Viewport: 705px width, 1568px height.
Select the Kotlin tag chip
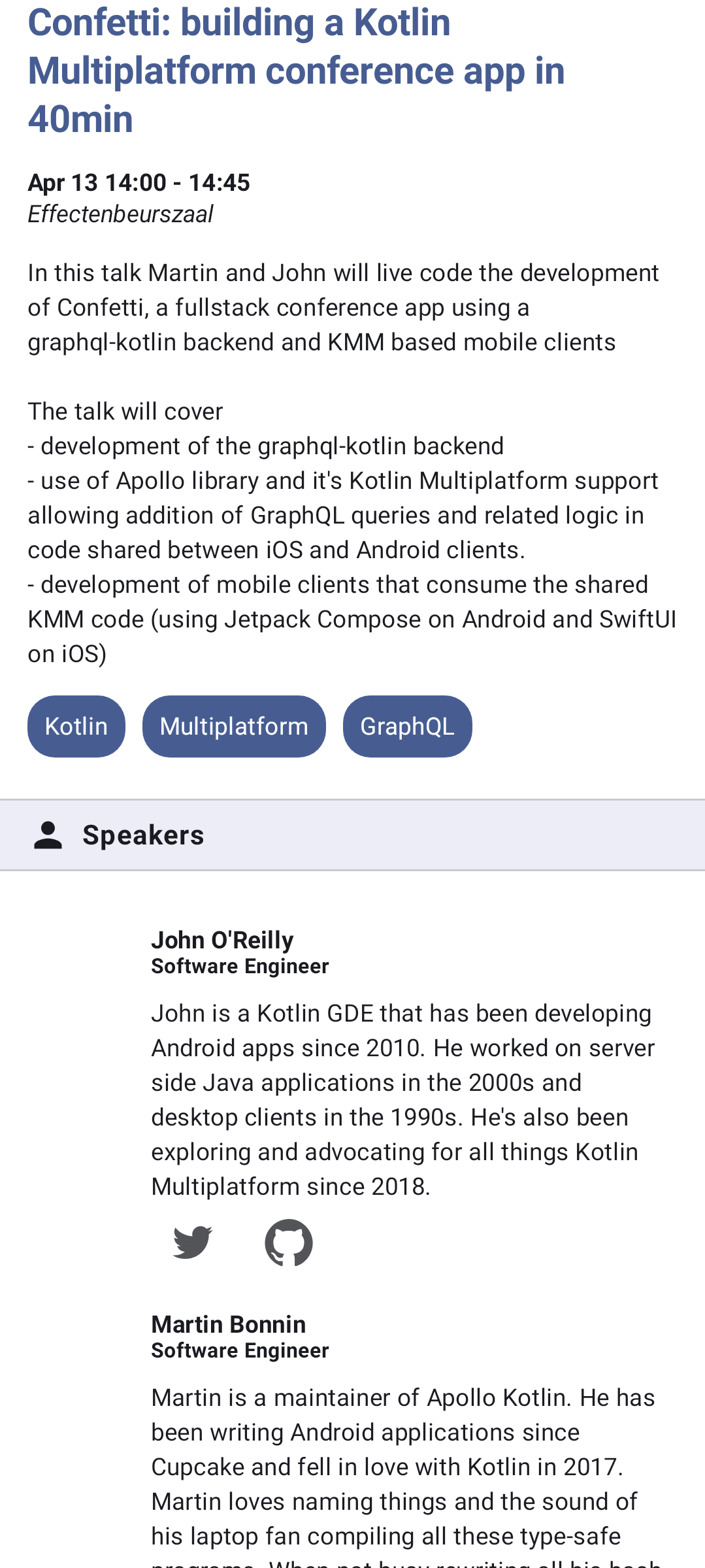point(76,726)
